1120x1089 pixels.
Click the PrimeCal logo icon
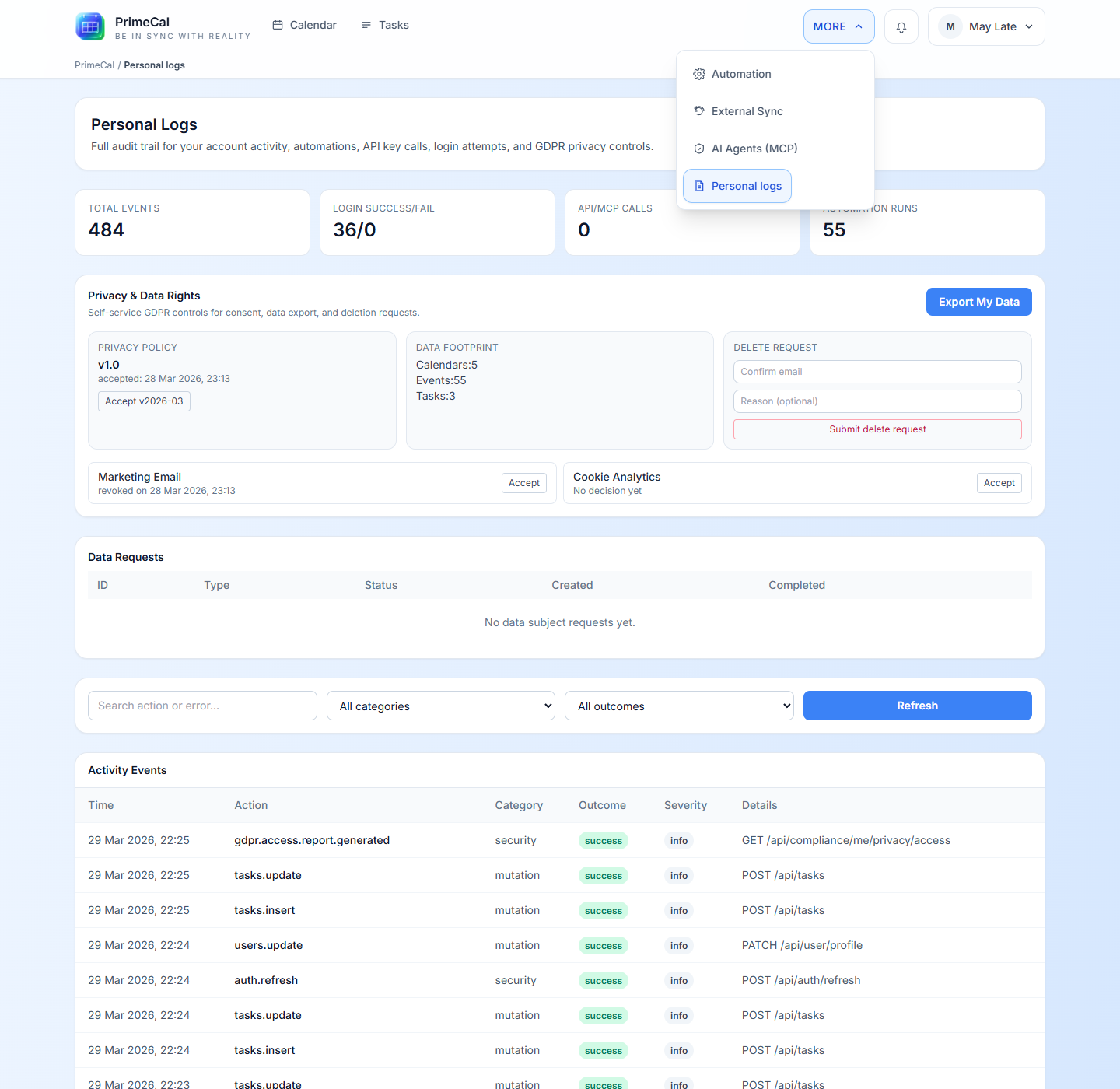(89, 26)
